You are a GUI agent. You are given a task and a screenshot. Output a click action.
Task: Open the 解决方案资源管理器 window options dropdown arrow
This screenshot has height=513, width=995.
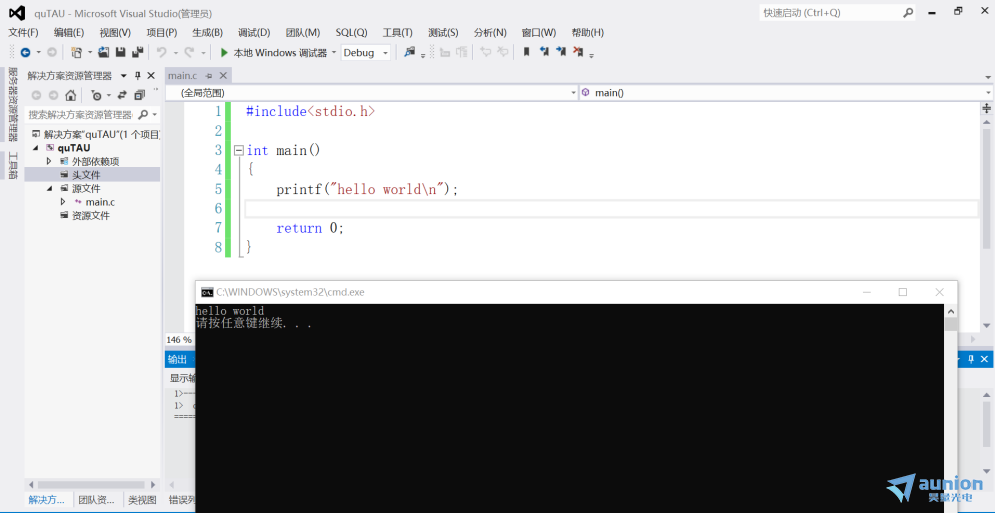(x=124, y=76)
